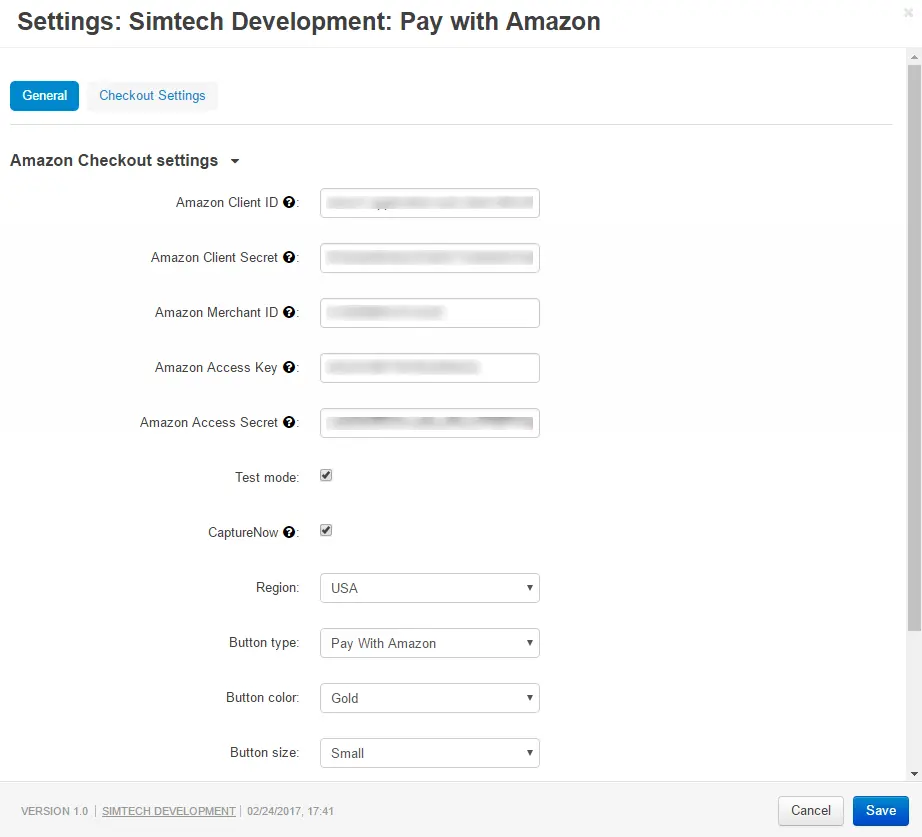Open the Button type dropdown
Screen dimensions: 922x837
[x=429, y=643]
